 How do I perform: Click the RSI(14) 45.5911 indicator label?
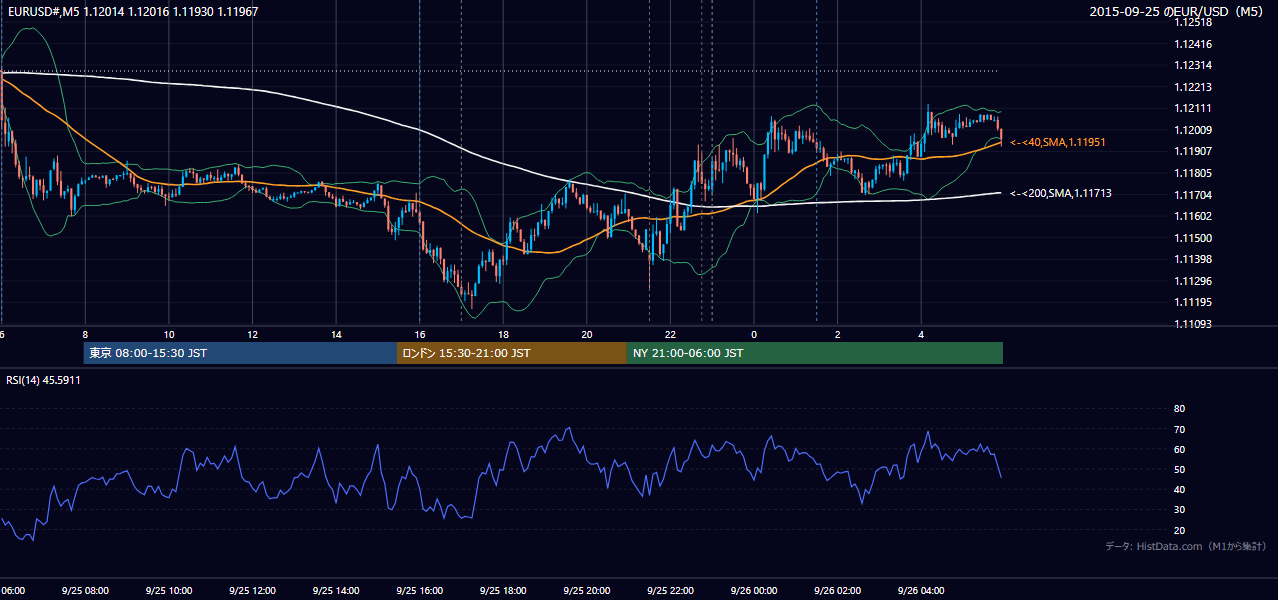(x=43, y=380)
